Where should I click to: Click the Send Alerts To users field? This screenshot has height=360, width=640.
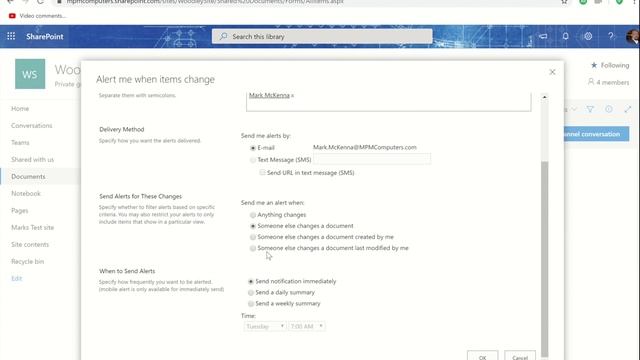coord(388,101)
